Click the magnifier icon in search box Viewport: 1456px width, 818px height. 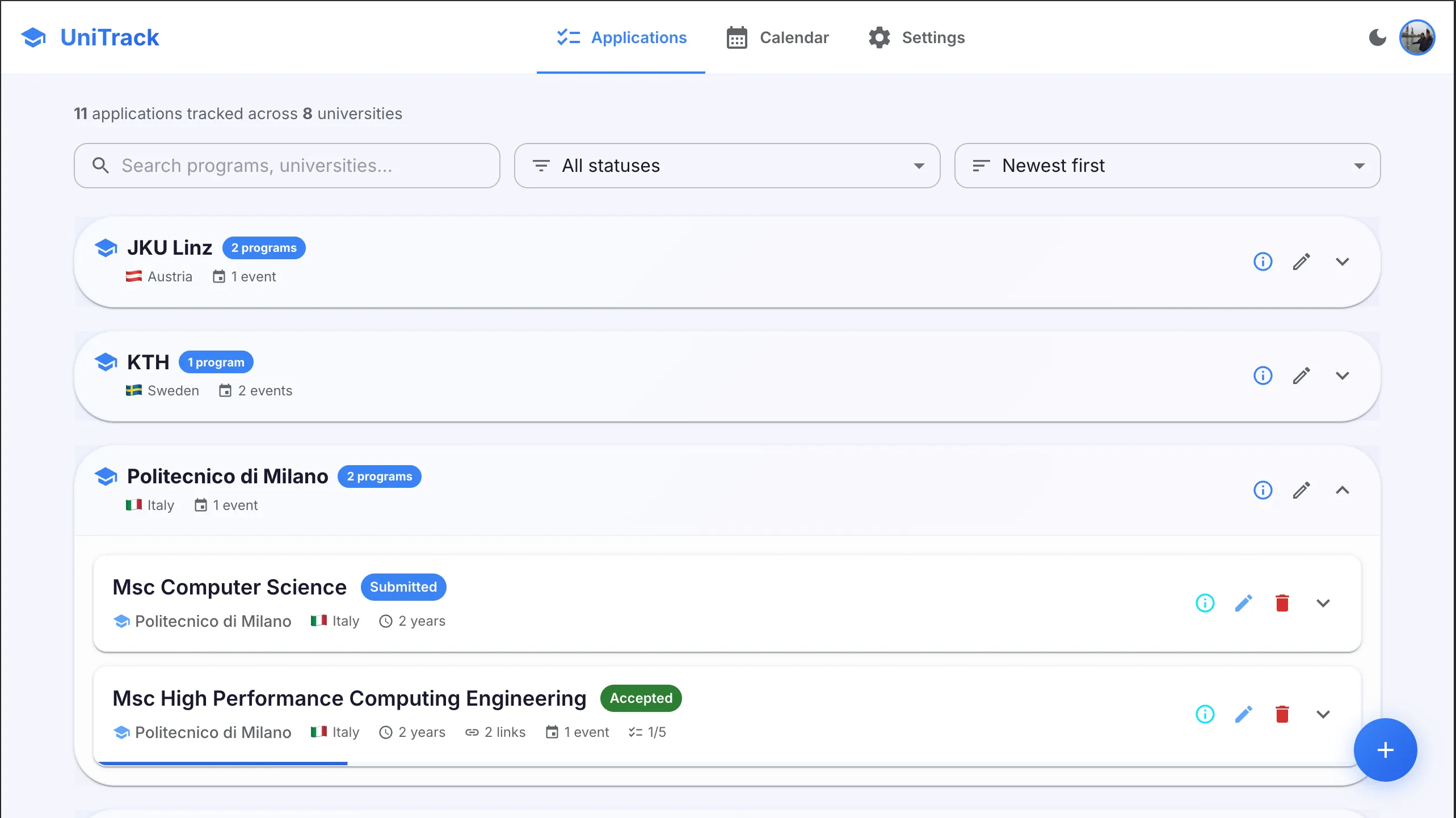coord(100,166)
